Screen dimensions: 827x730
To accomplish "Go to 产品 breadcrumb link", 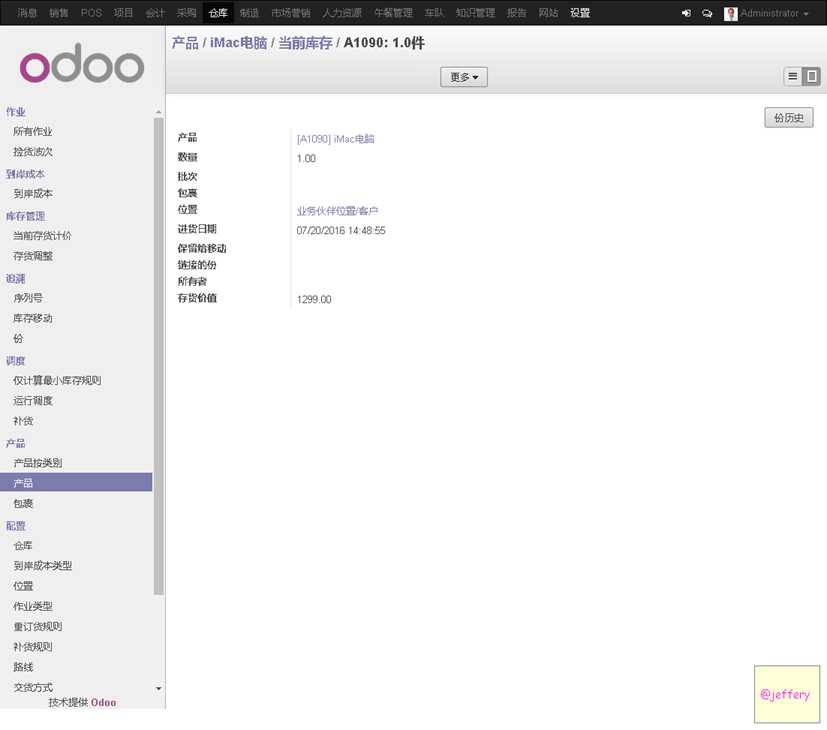I will coord(185,43).
